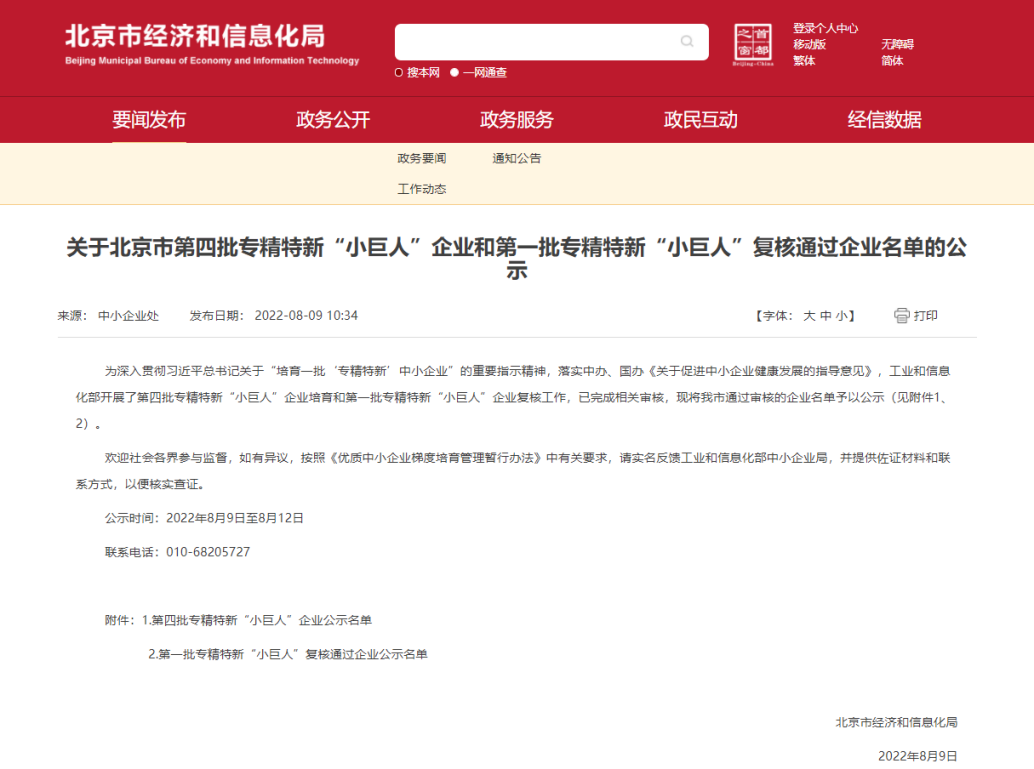Go to 通知公告 submenu item
Viewport: 1034px width, 769px height.
point(517,158)
